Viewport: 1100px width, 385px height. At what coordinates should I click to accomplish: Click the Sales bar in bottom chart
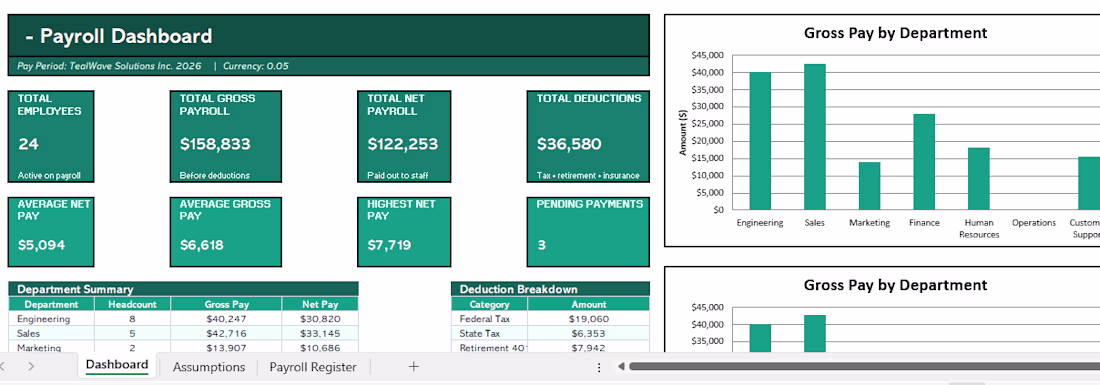[814, 334]
